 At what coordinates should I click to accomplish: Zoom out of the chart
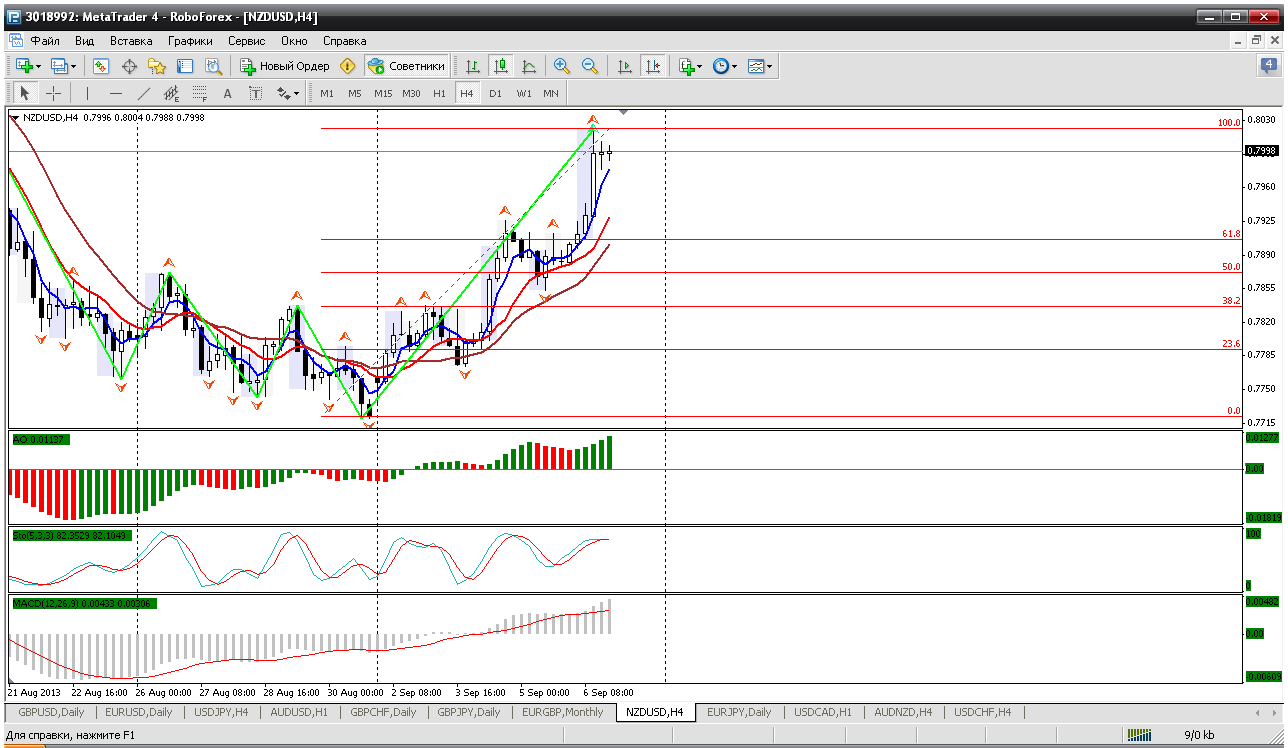(590, 66)
